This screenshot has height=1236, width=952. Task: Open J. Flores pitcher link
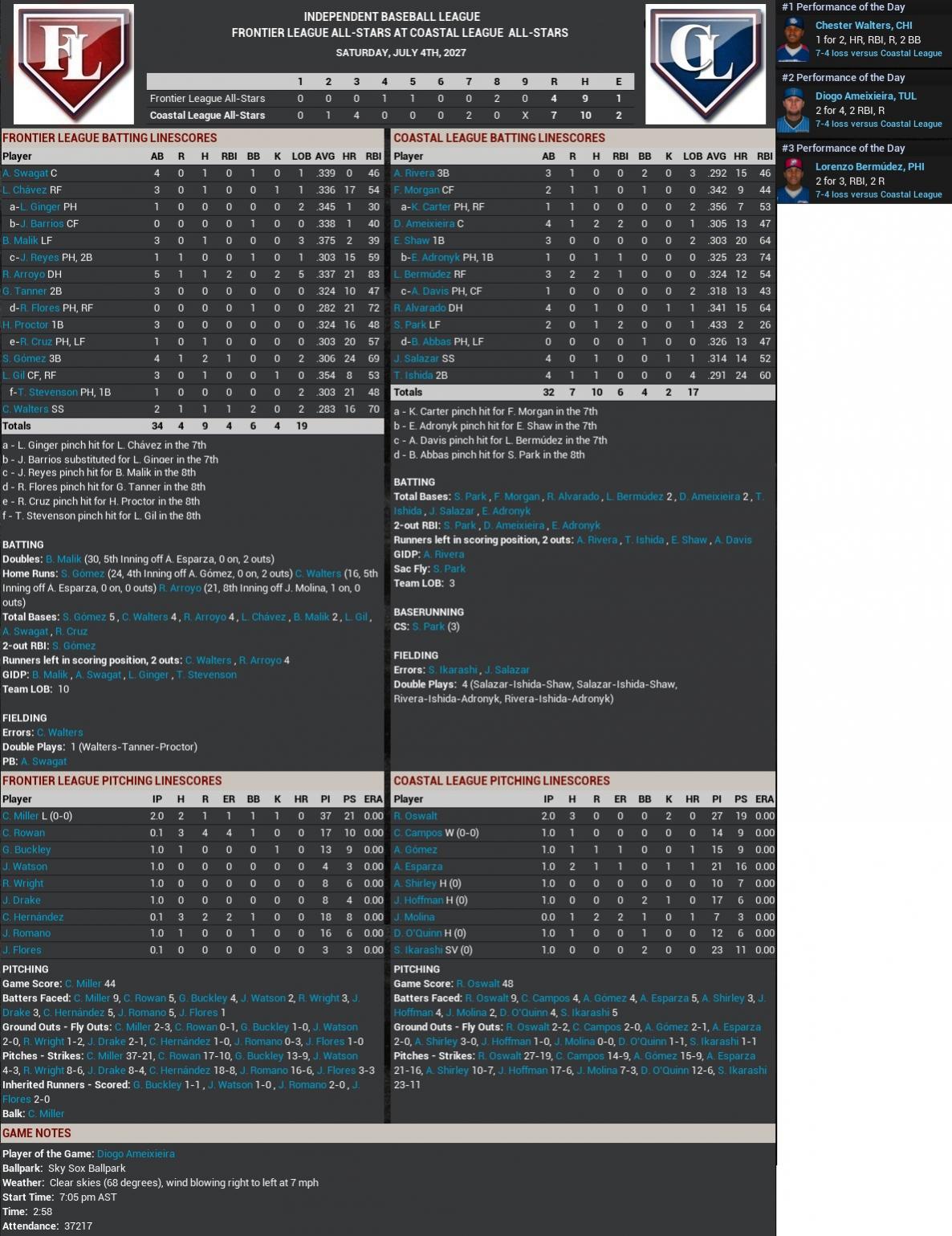22,950
